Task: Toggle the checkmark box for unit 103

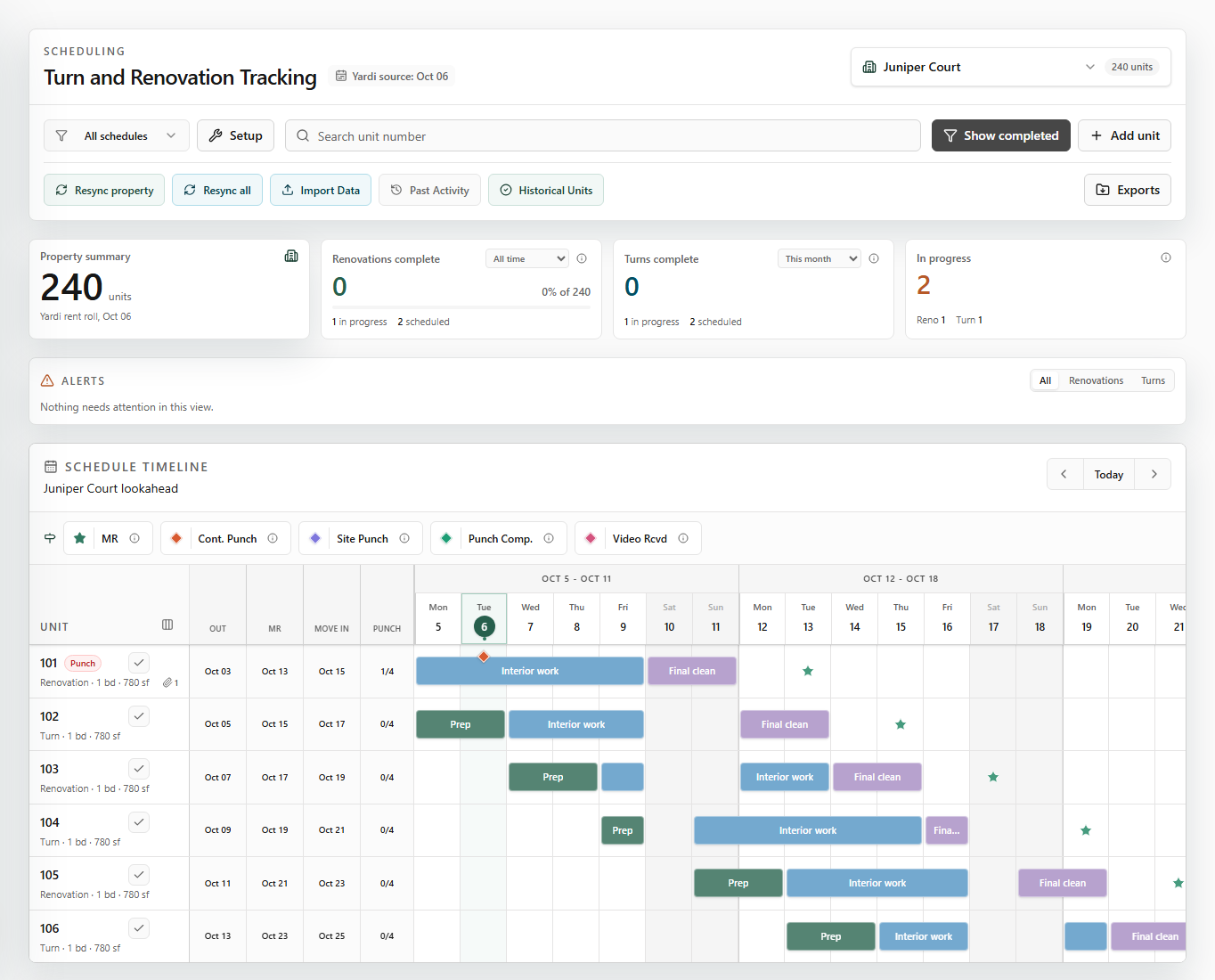Action: tap(139, 769)
